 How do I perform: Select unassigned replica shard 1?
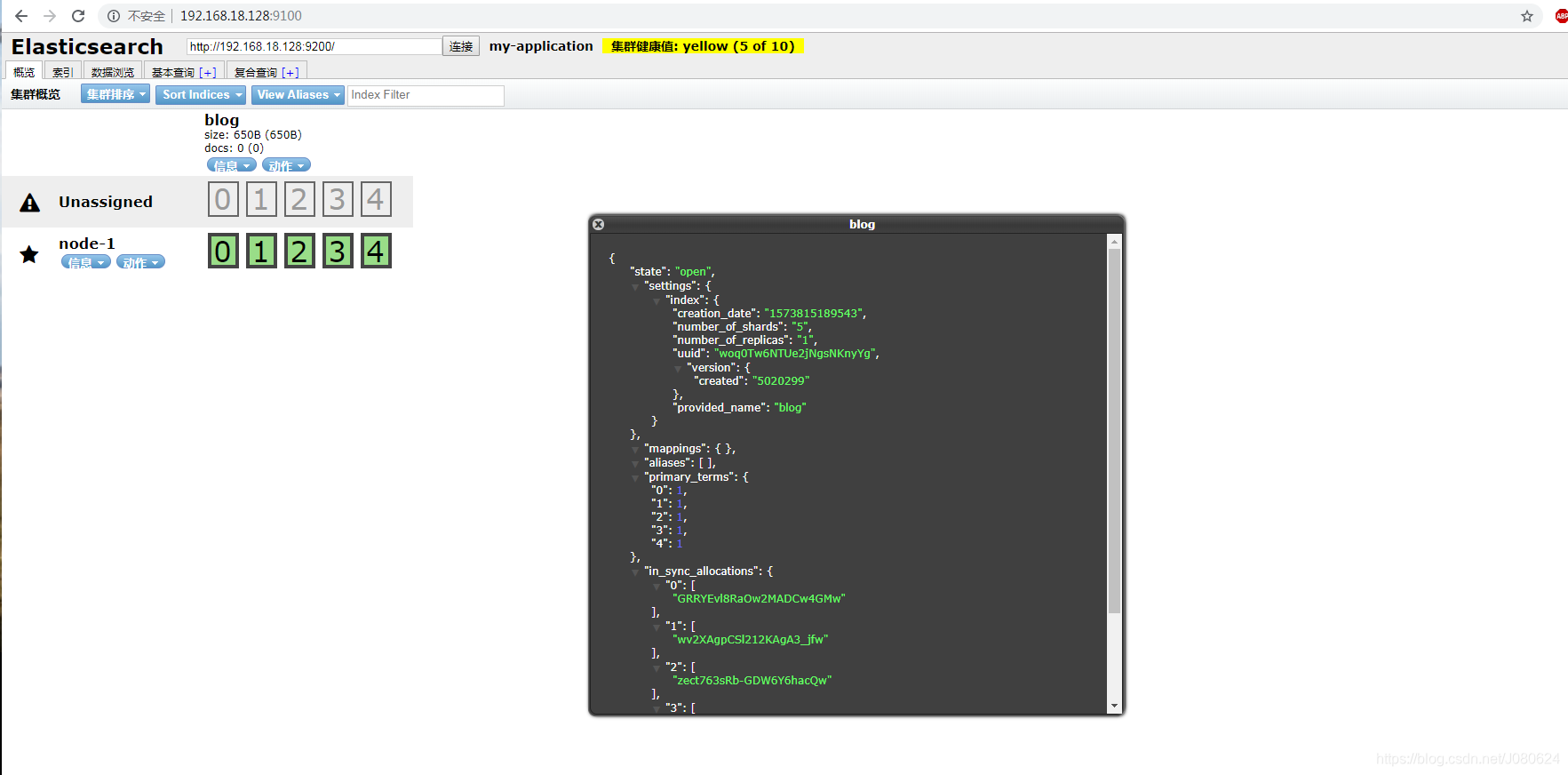[261, 199]
